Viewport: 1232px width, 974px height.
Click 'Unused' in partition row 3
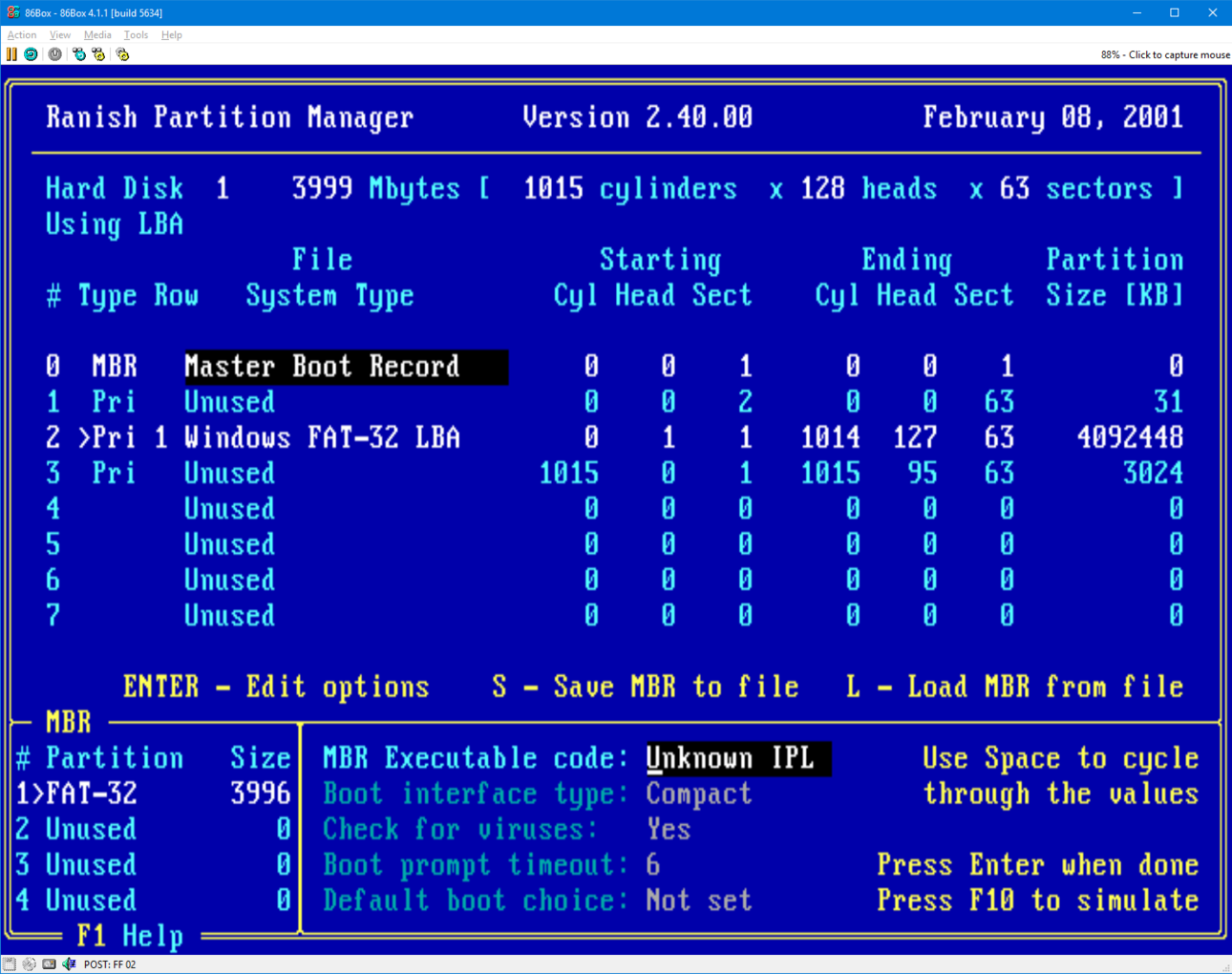[229, 474]
